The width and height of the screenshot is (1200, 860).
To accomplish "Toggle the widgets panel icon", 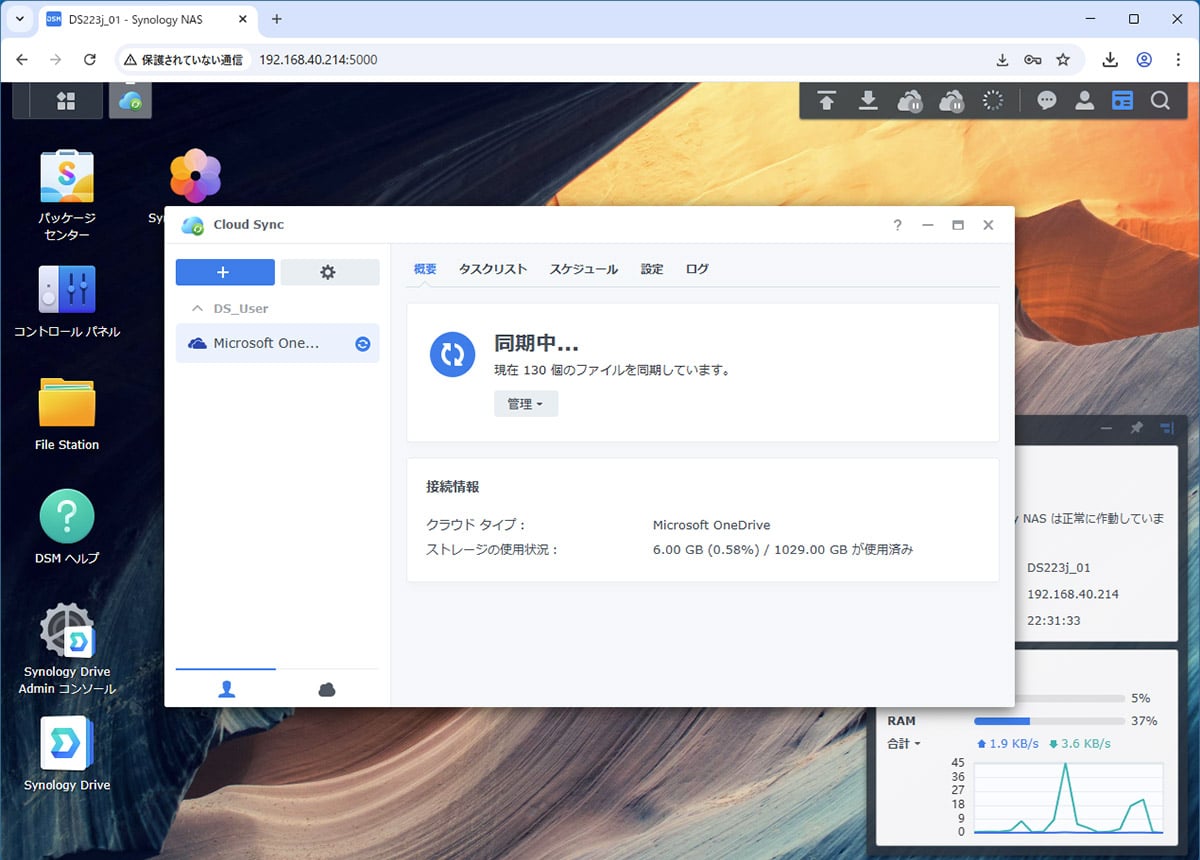I will pyautogui.click(x=1122, y=101).
